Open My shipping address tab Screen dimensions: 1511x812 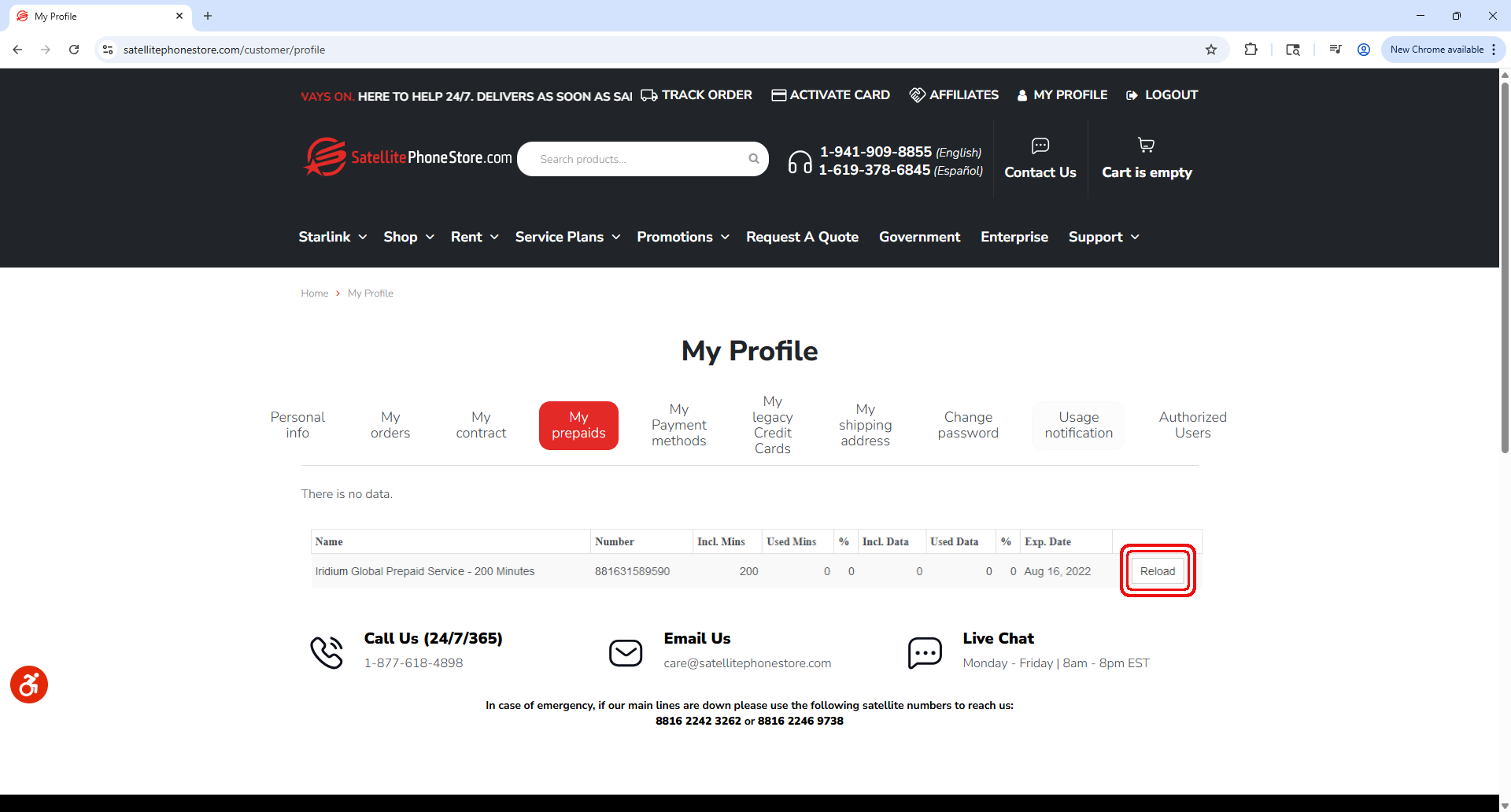865,425
